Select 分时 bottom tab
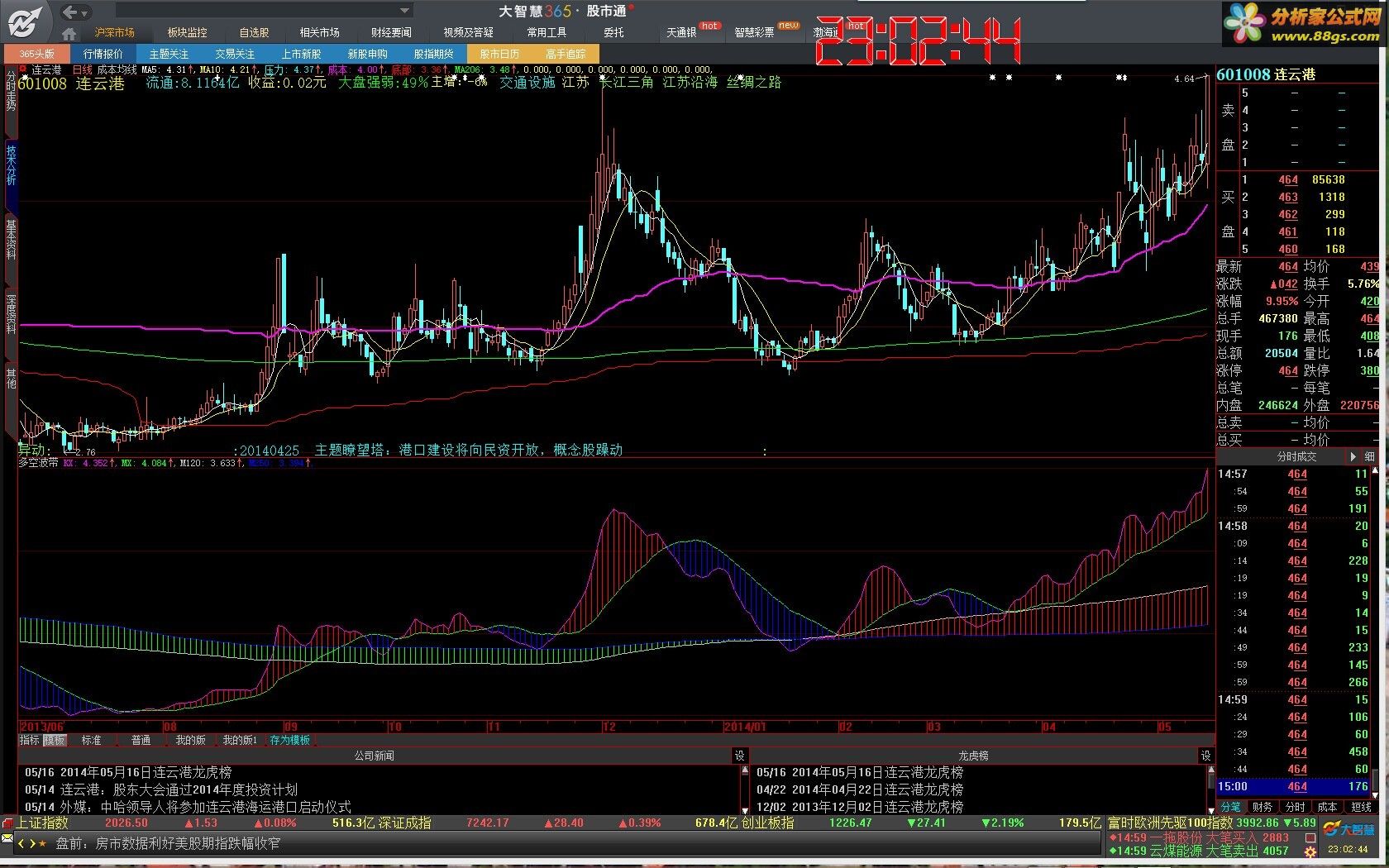1389x868 pixels. click(x=1295, y=807)
